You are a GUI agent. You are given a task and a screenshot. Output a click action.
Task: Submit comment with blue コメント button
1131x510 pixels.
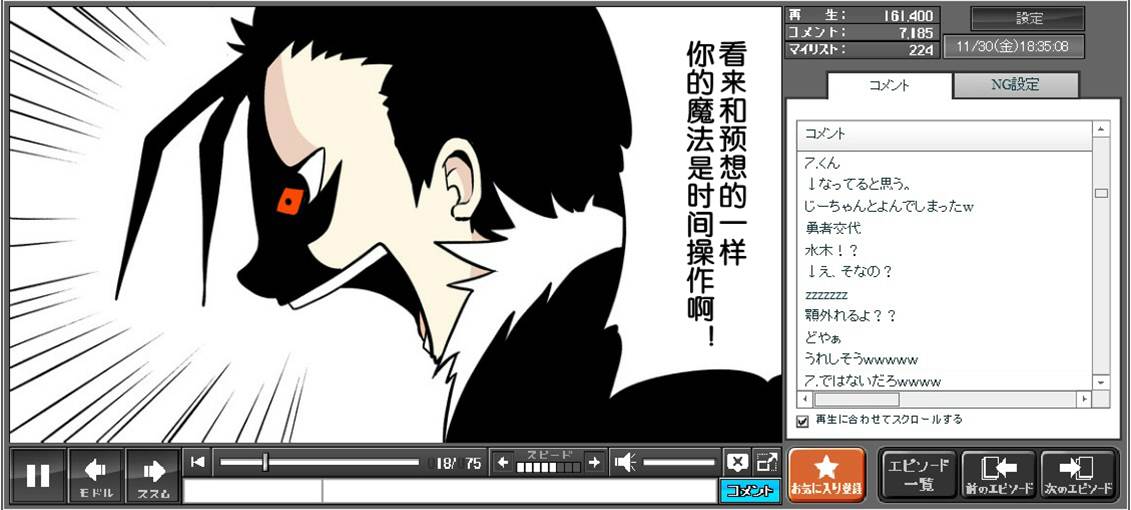pos(748,490)
